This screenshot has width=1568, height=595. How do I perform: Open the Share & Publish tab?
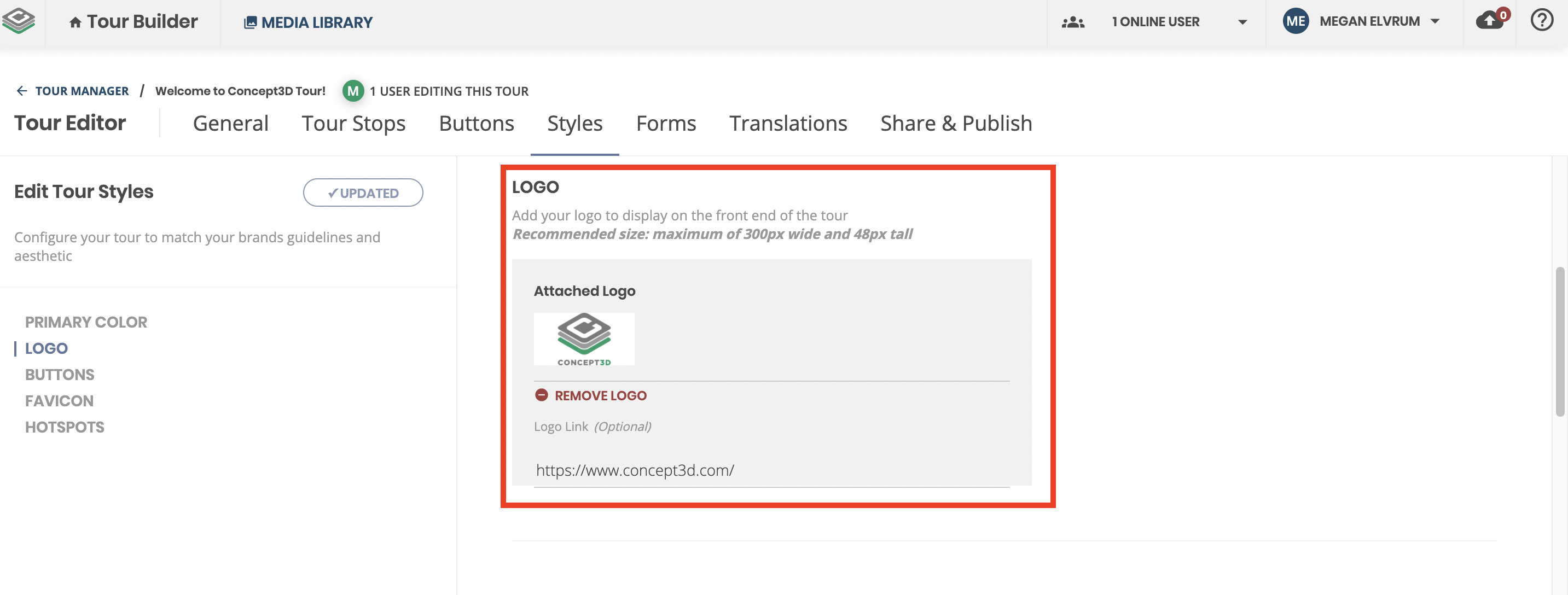coord(956,124)
